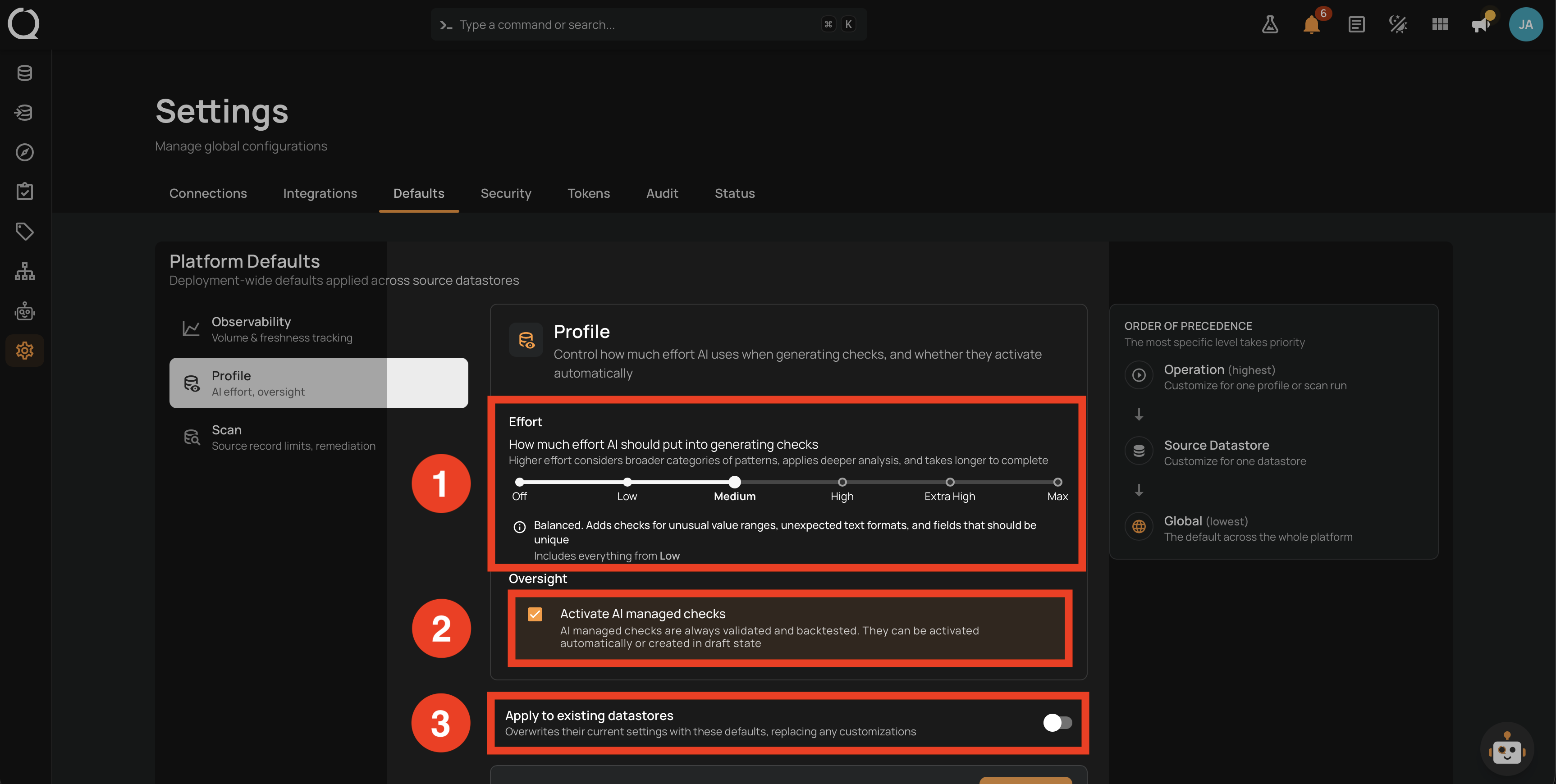1556x784 pixels.
Task: Click the flask experiments icon
Action: pyautogui.click(x=1270, y=25)
